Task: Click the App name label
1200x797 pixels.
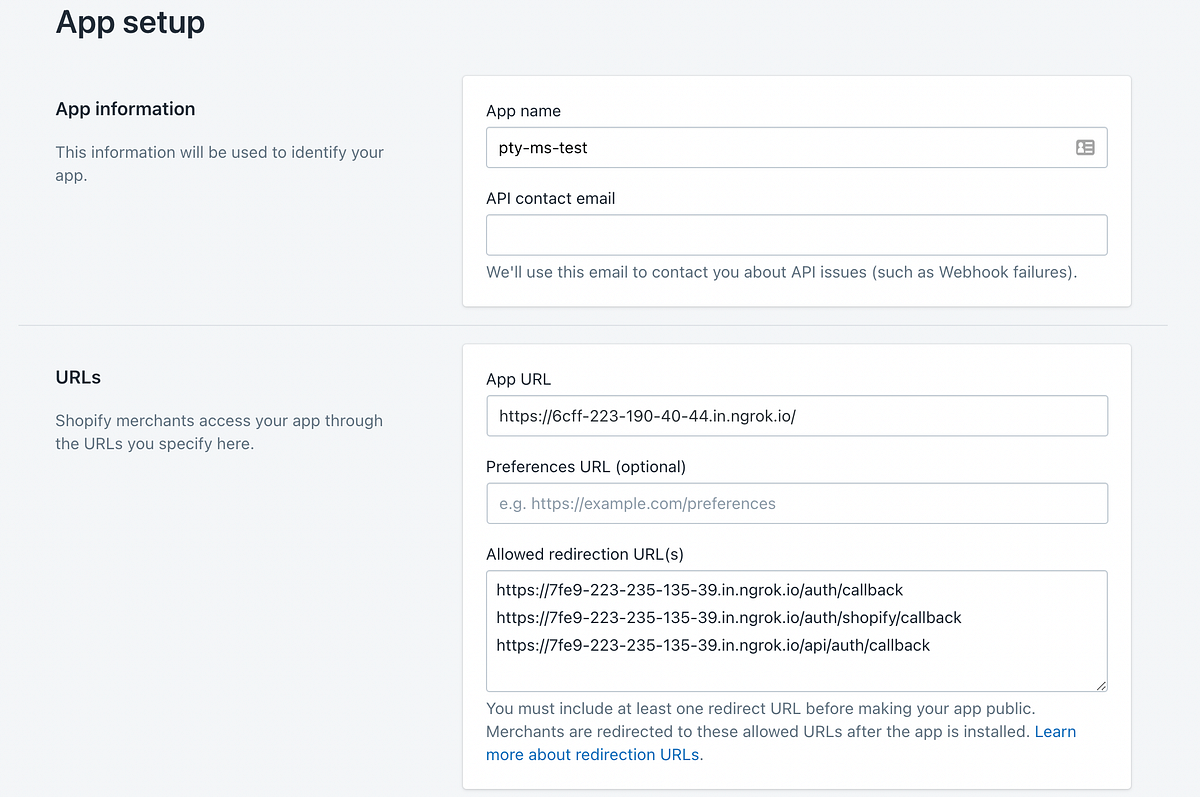Action: click(x=523, y=111)
